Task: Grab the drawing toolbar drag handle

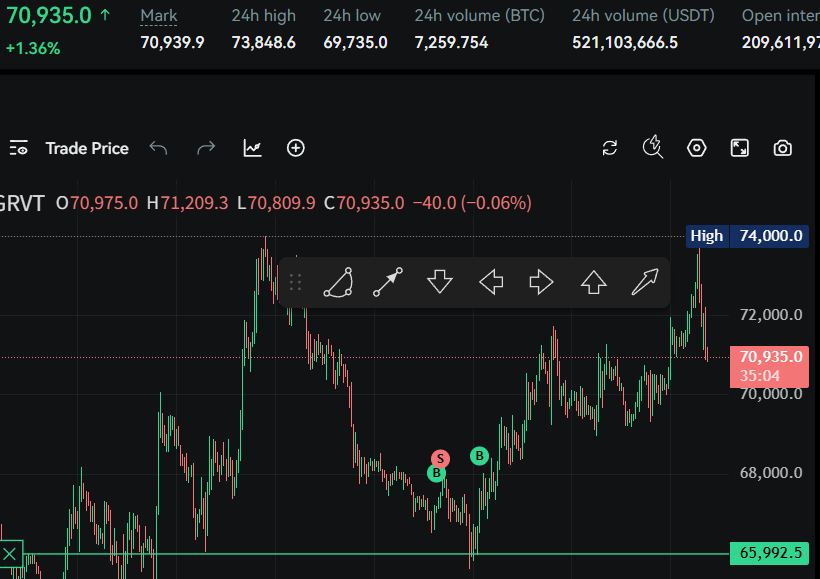Action: point(295,282)
